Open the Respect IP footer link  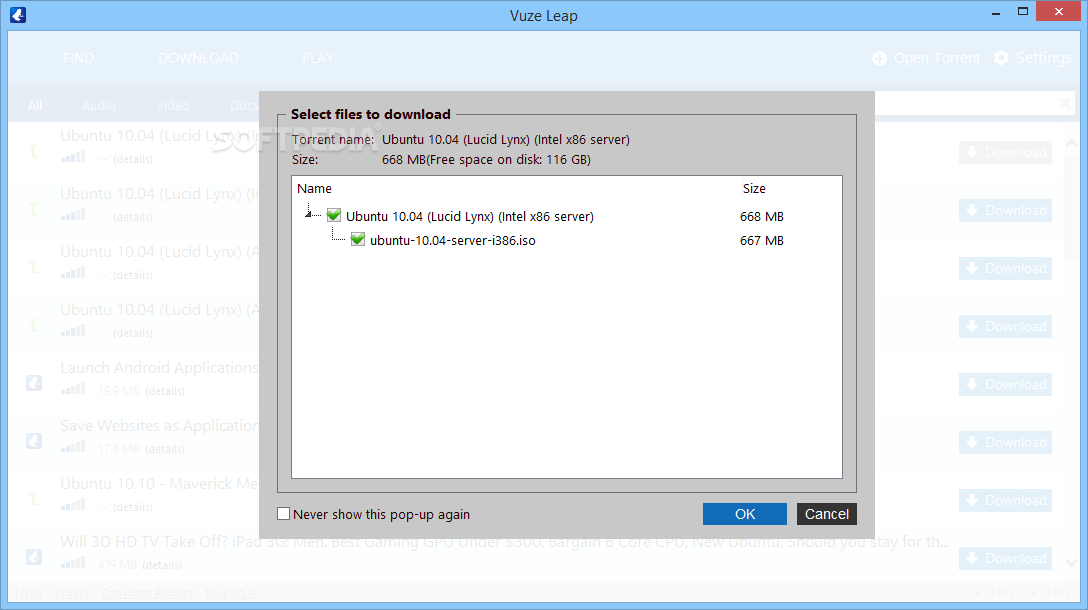[231, 593]
